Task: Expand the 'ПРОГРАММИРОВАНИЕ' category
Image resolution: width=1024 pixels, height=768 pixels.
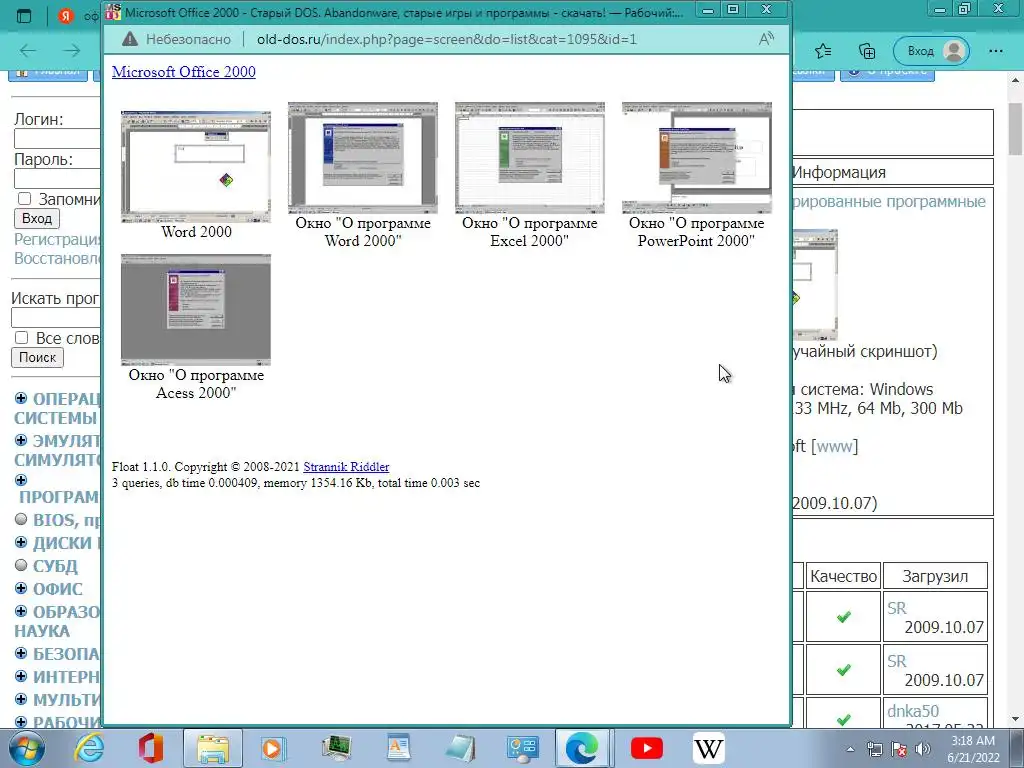Action: pos(21,480)
